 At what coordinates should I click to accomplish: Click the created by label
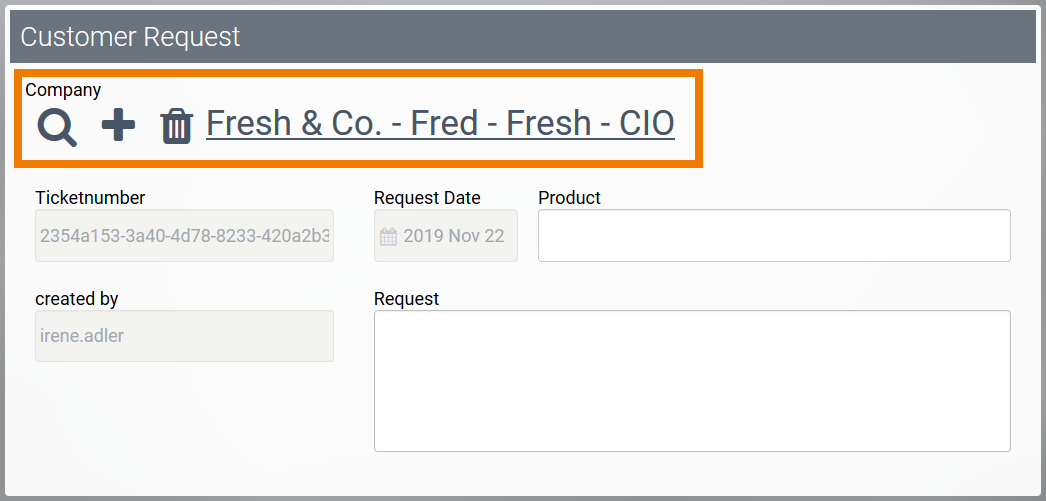click(76, 299)
